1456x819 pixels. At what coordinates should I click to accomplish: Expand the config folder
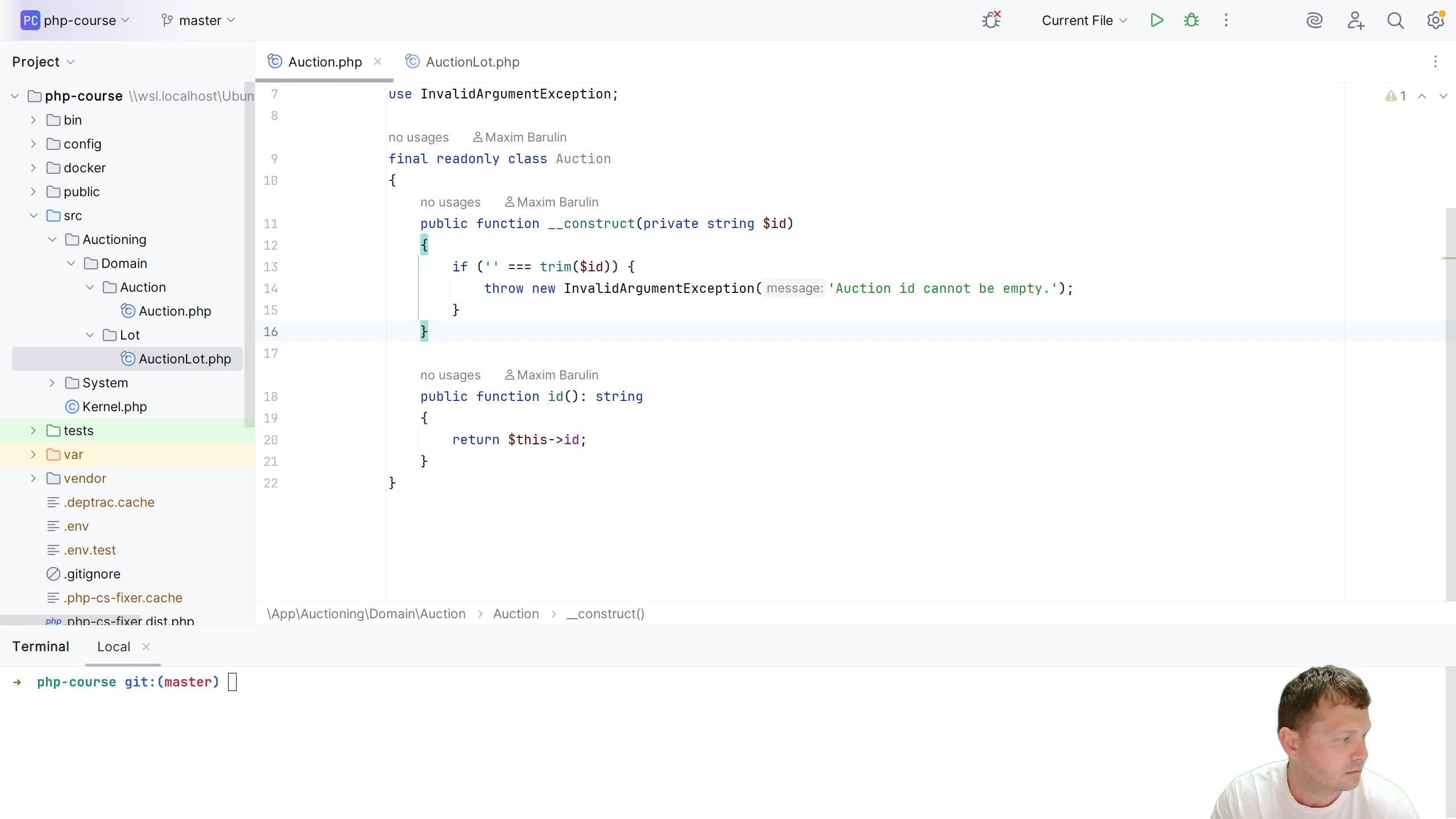[33, 144]
